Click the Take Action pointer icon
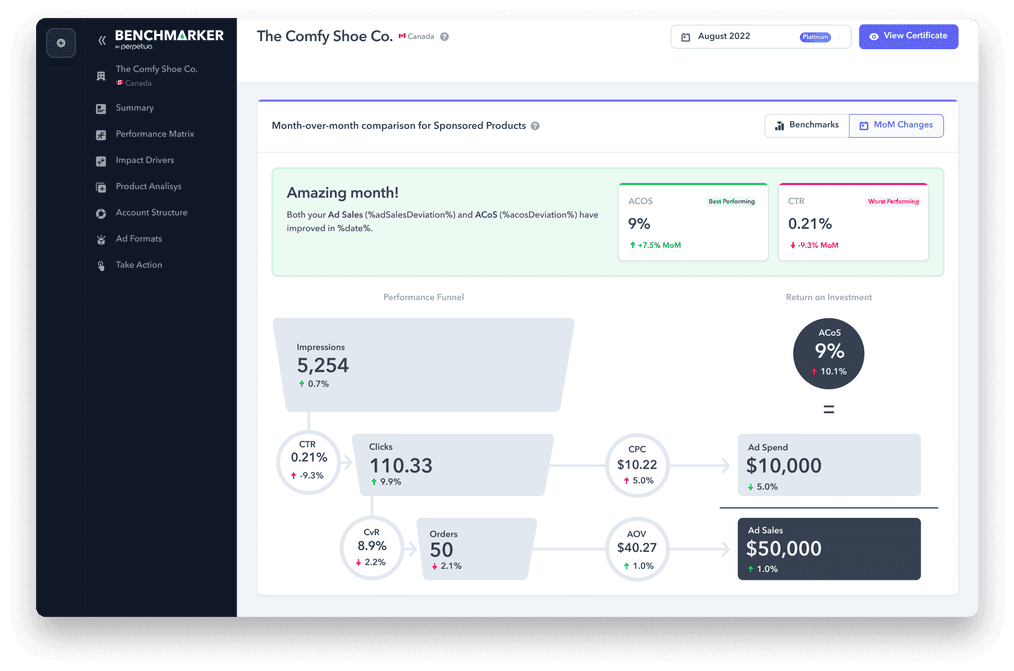 coord(101,266)
